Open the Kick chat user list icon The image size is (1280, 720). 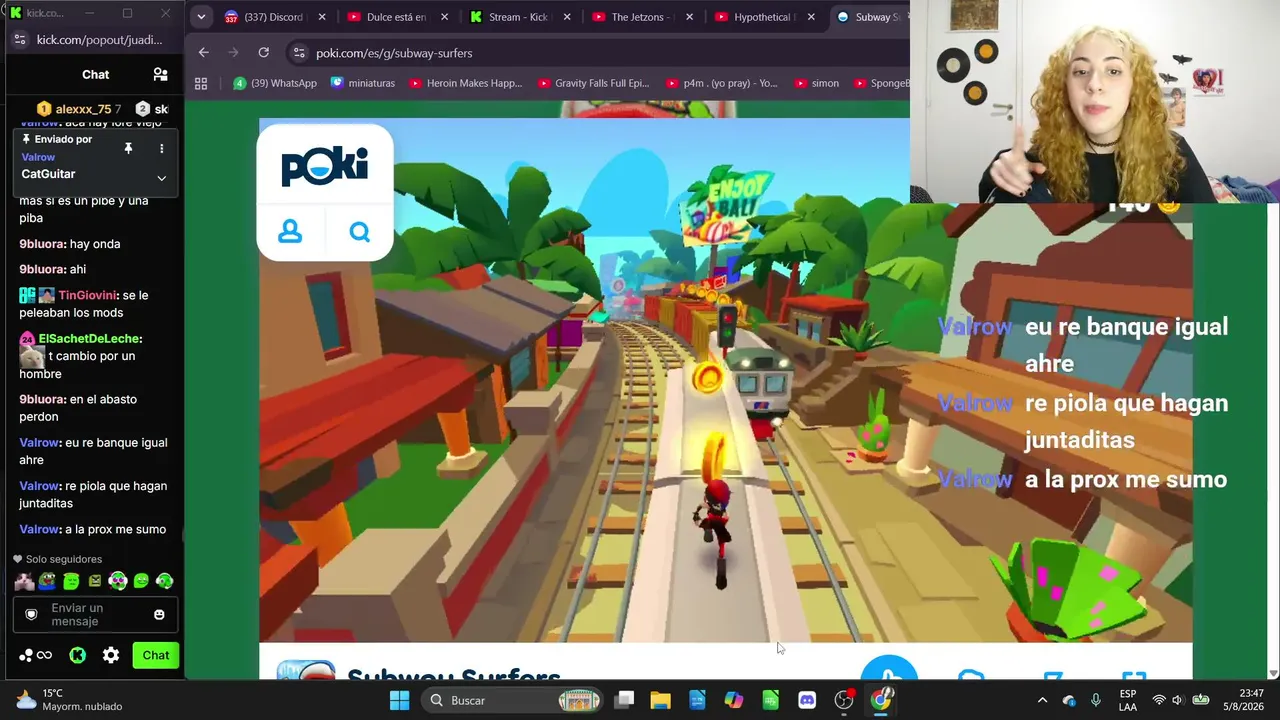[x=160, y=74]
